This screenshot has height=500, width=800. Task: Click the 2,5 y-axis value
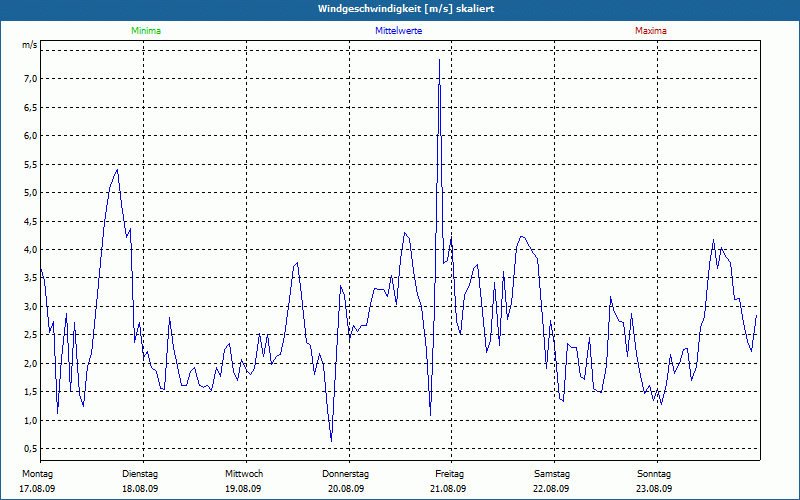point(30,335)
